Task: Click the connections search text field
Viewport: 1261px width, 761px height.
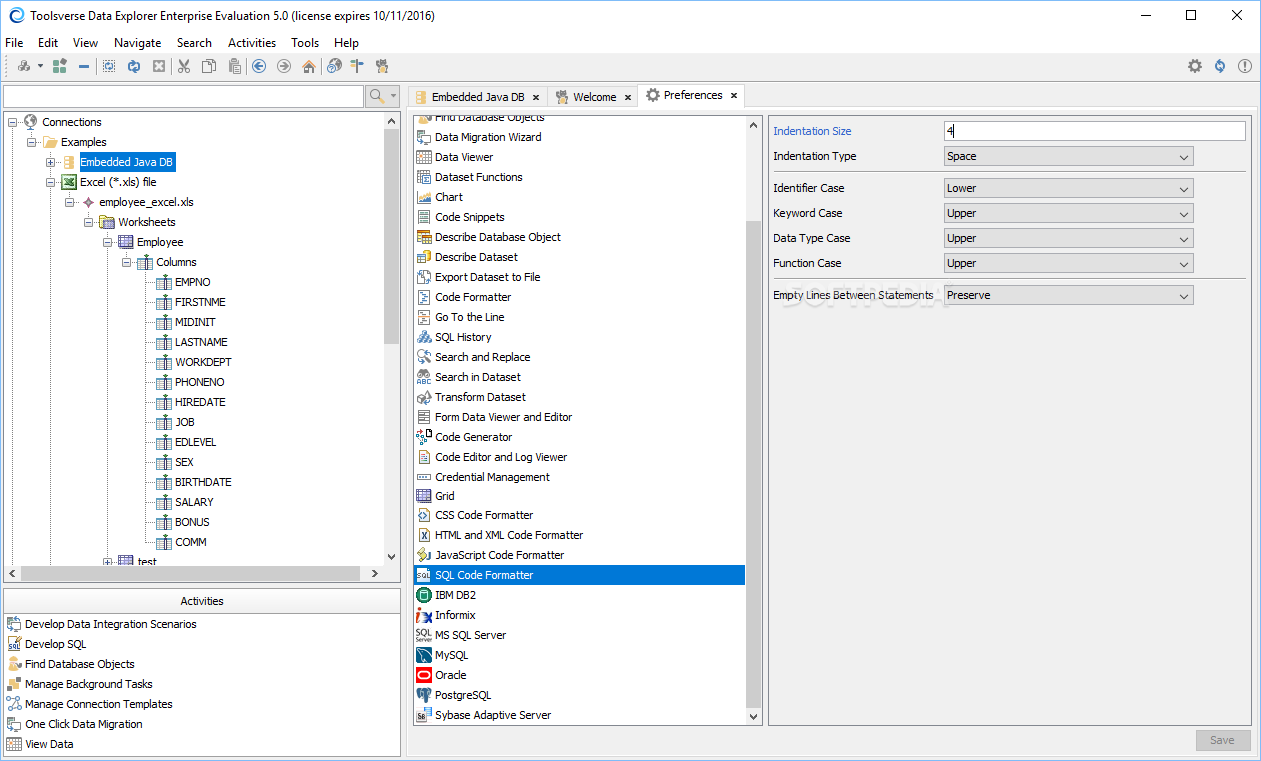Action: pyautogui.click(x=184, y=96)
